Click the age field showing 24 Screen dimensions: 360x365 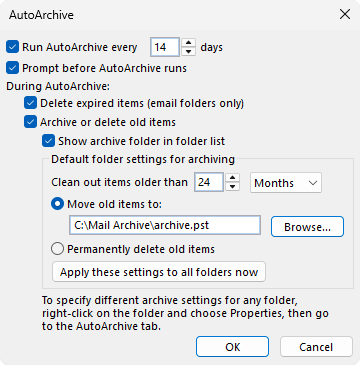(x=209, y=182)
